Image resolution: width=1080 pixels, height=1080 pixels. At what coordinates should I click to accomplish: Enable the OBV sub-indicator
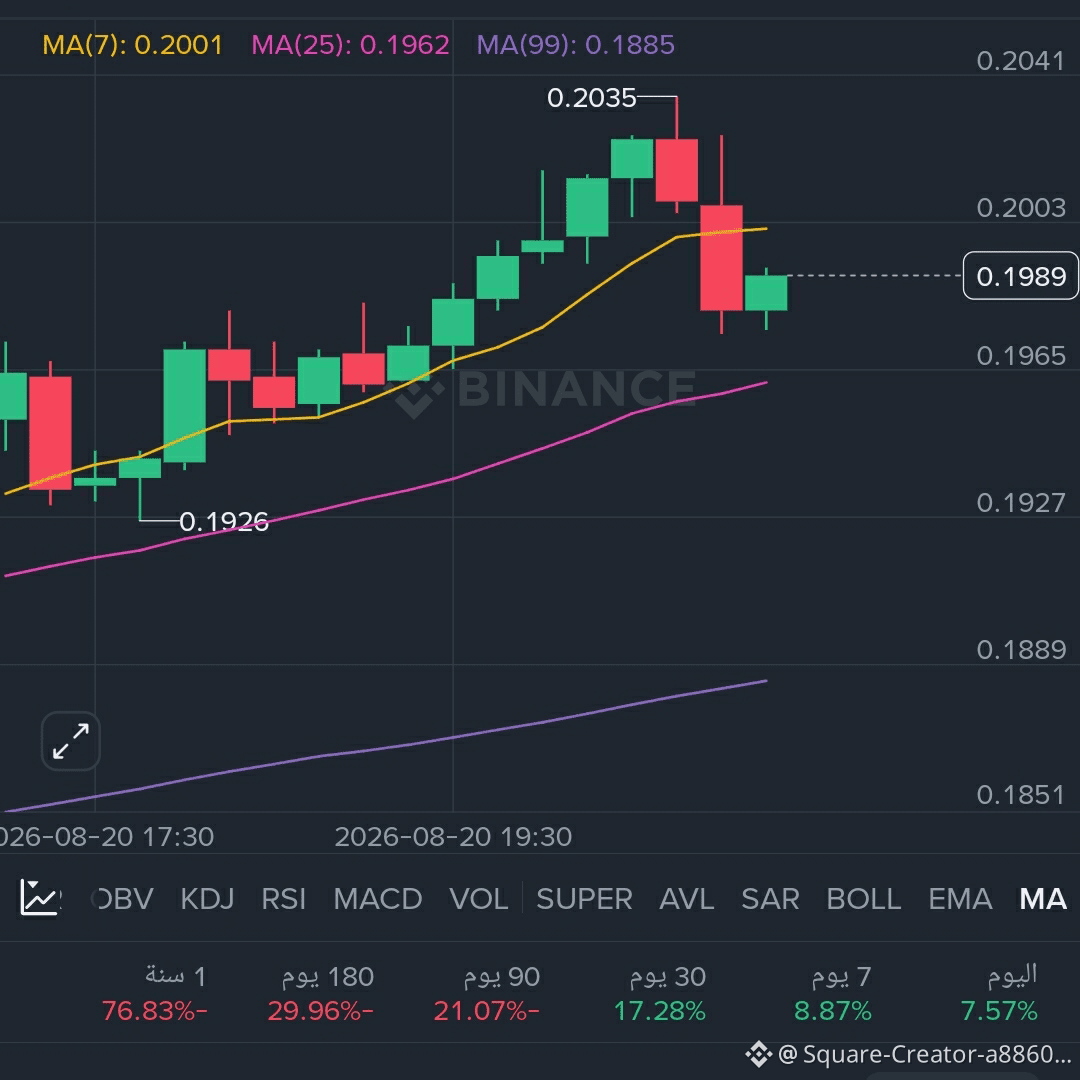(x=123, y=898)
